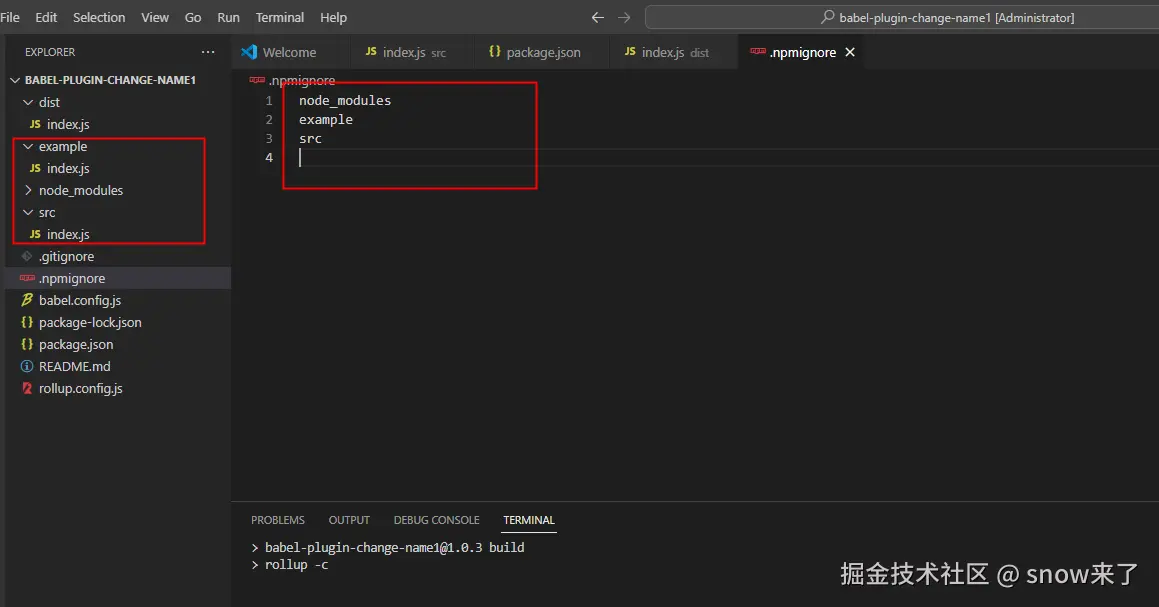This screenshot has height=607, width=1159.
Task: Close the .npmignore editor tab
Action: tap(850, 52)
